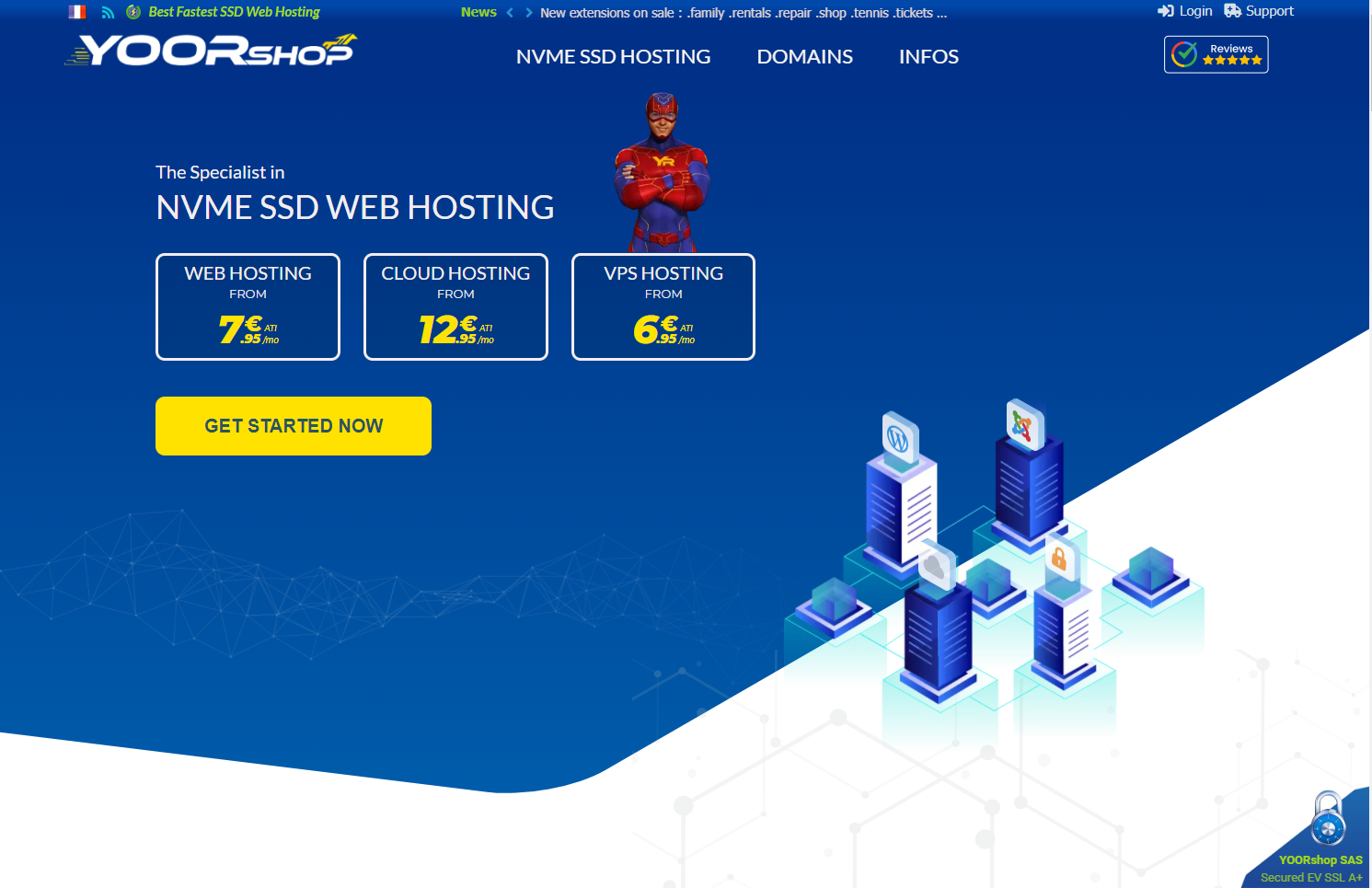Image resolution: width=1372 pixels, height=888 pixels.
Task: Click GET STARTED NOW button
Action: pyautogui.click(x=294, y=426)
